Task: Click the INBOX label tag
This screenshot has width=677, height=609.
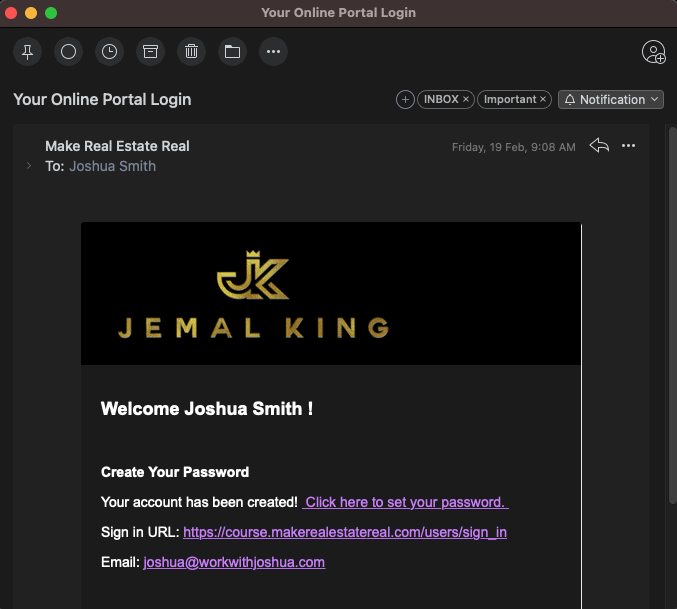Action: point(441,99)
